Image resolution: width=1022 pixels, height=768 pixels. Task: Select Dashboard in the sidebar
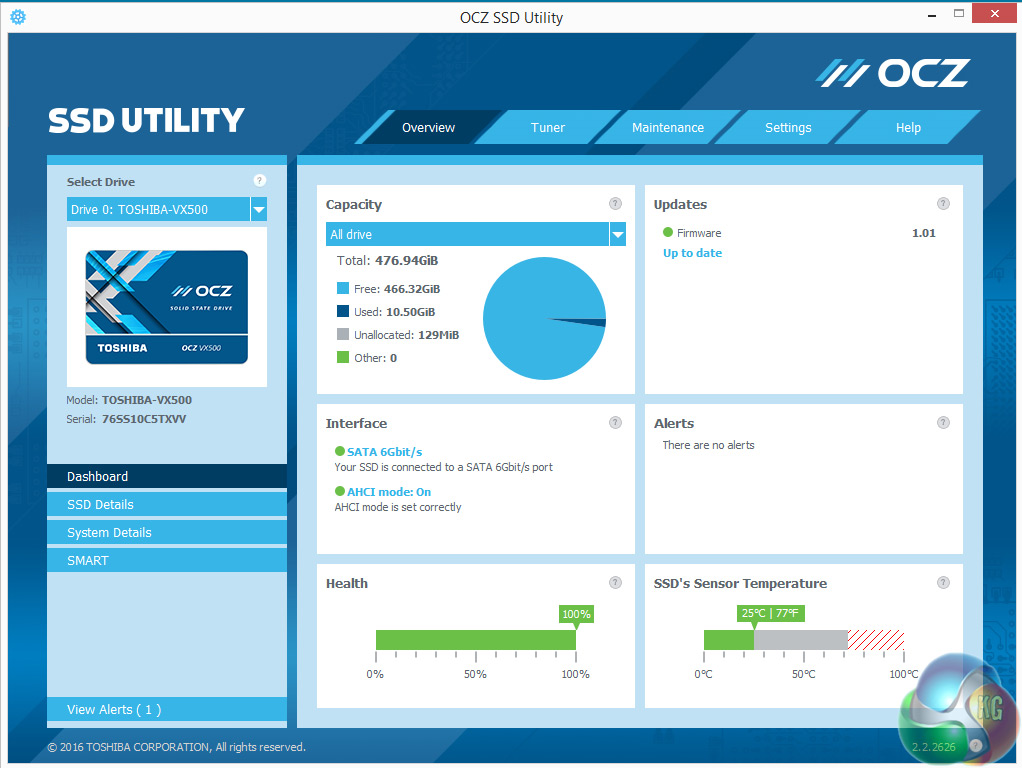click(x=167, y=477)
